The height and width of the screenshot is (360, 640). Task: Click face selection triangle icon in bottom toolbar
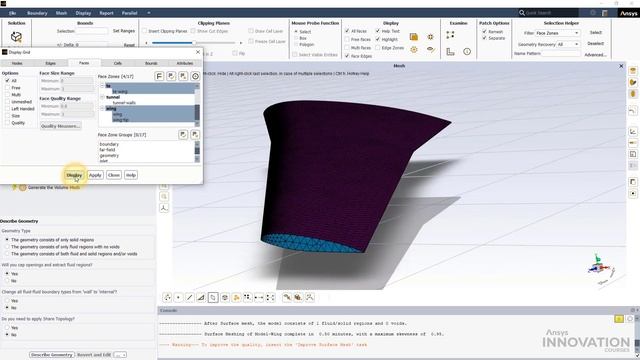point(201,298)
